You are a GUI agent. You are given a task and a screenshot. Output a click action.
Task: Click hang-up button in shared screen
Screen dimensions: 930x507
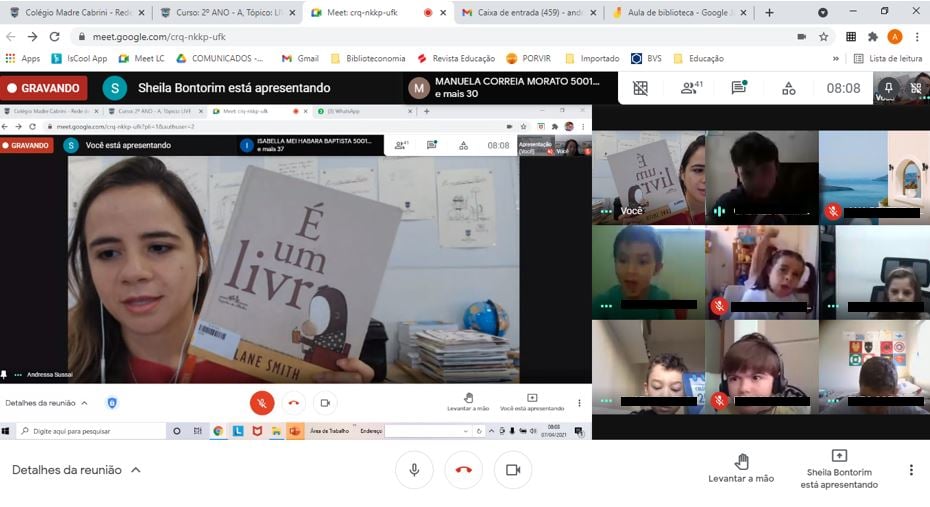tap(294, 403)
